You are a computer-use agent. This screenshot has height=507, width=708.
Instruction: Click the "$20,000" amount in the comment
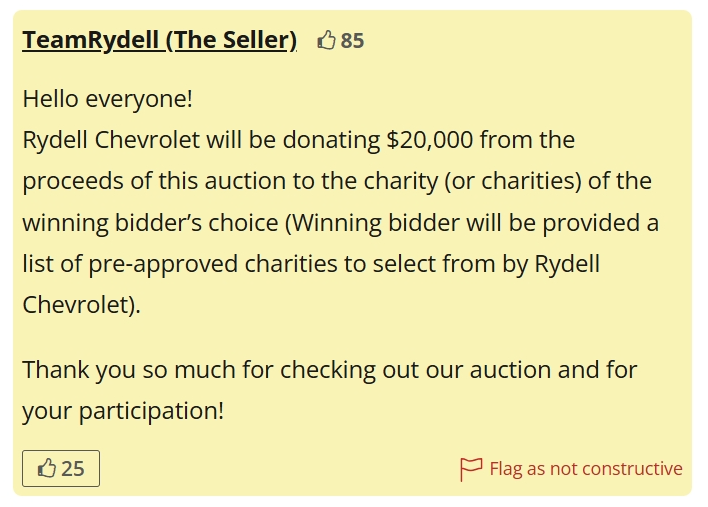[429, 140]
